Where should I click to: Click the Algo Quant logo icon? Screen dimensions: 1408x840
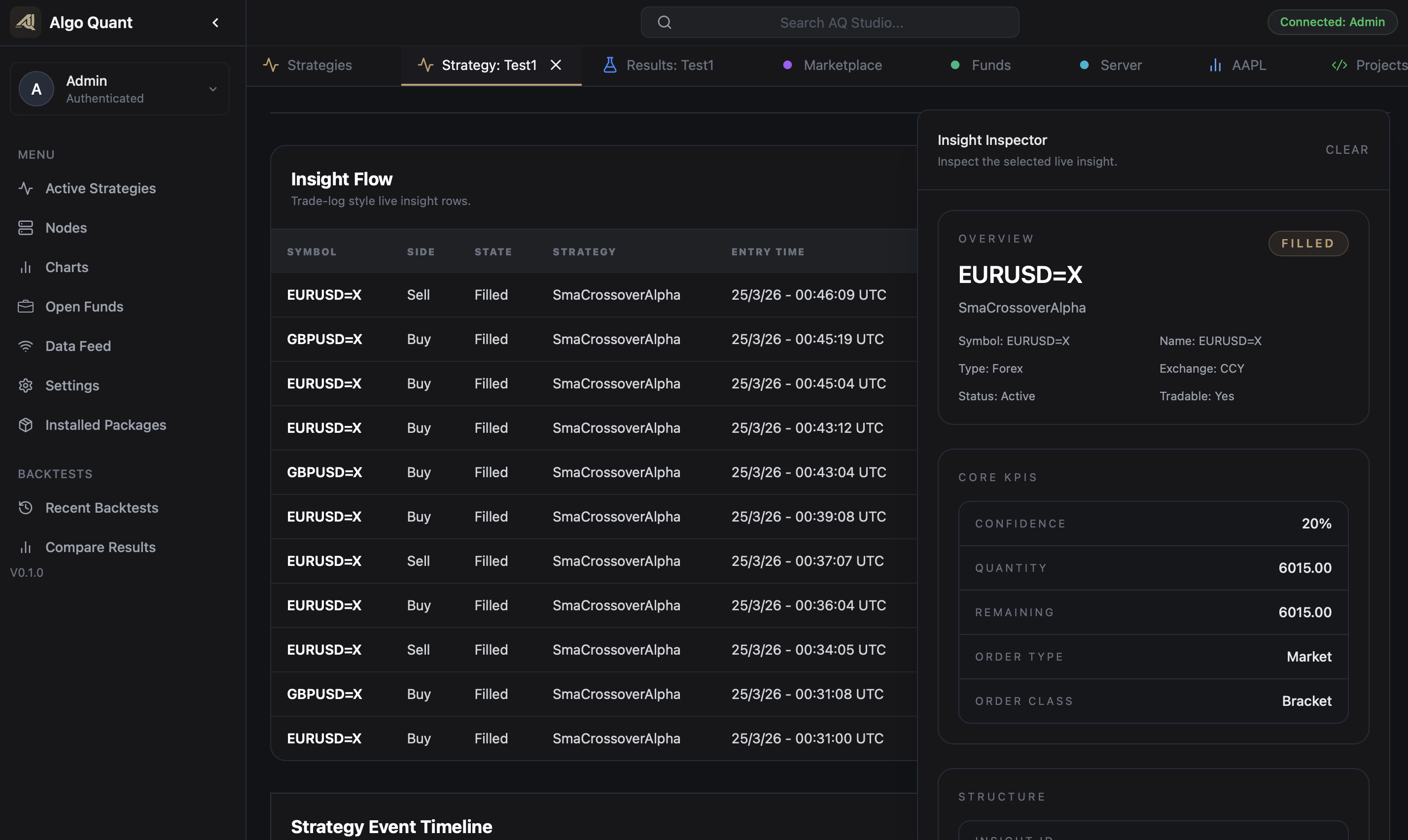tap(26, 22)
